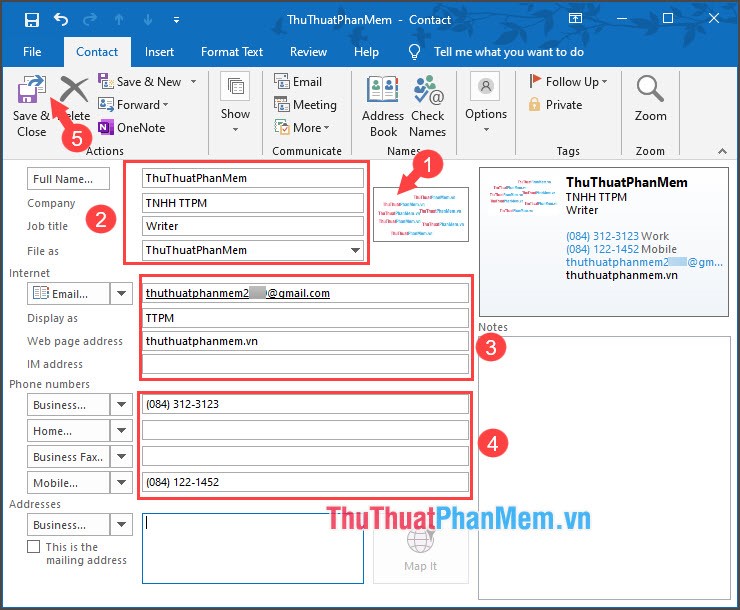Click the Tell me lightbulb icon

coord(414,51)
